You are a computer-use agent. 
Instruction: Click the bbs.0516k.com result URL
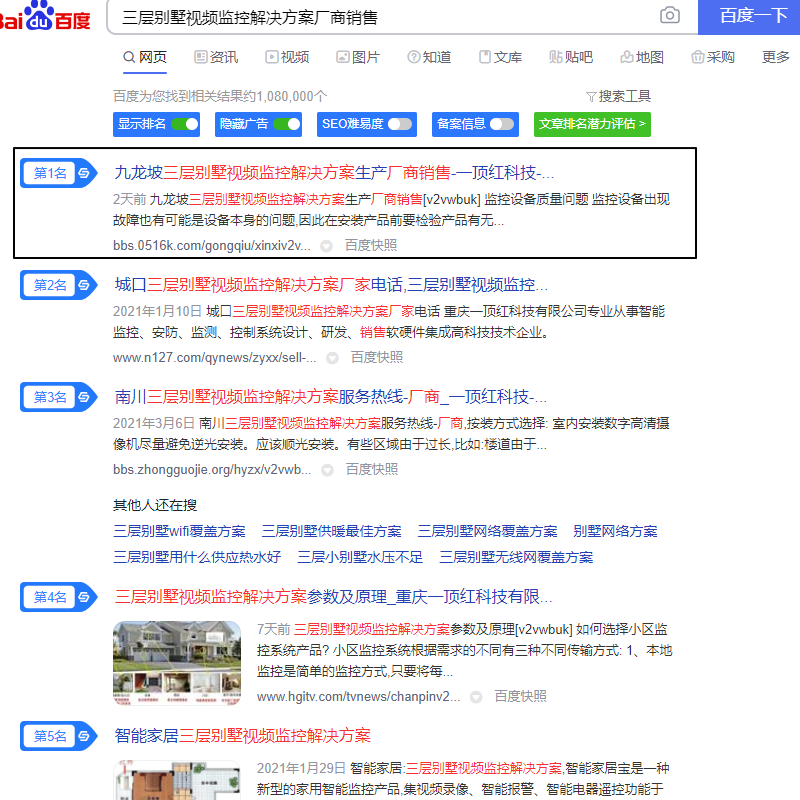[212, 245]
